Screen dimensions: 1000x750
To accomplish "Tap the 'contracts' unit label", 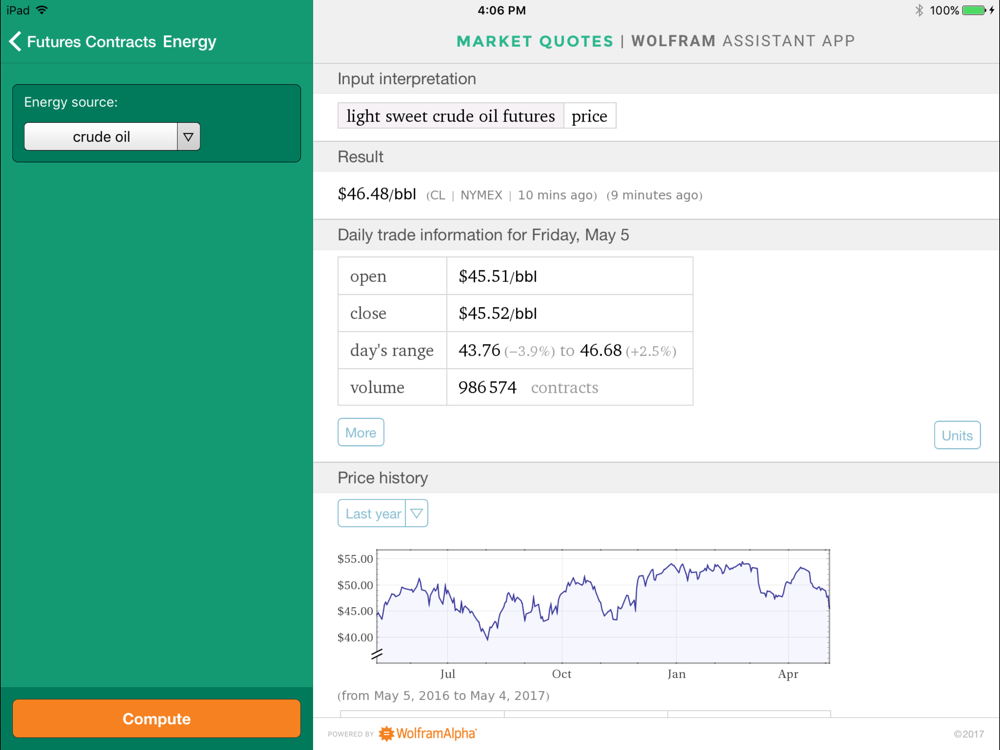I will coord(564,387).
